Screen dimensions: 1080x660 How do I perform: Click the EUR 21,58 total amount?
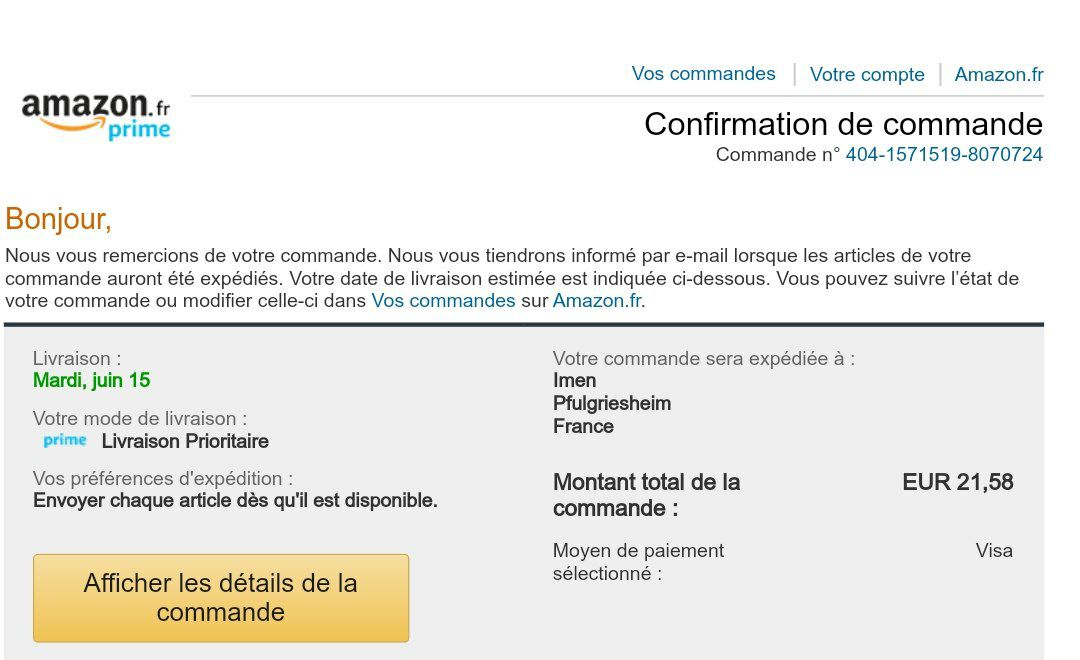click(x=957, y=483)
